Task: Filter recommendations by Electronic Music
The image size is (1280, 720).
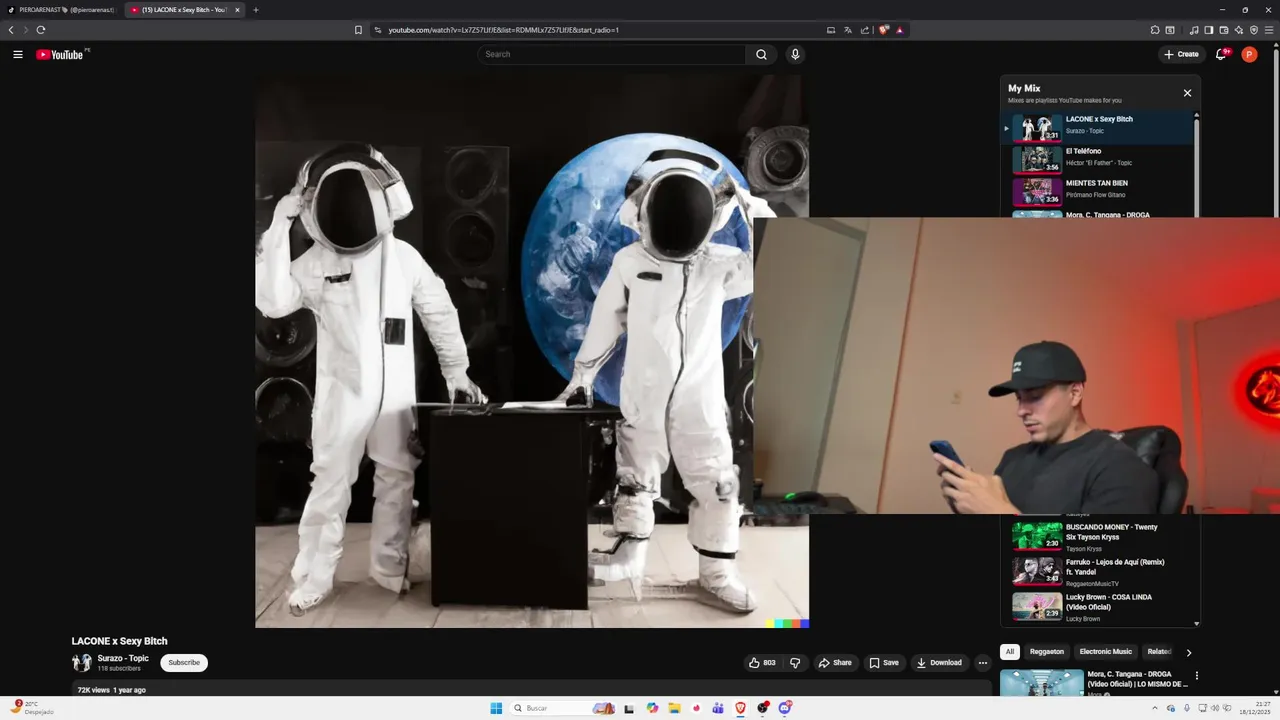Action: pyautogui.click(x=1106, y=652)
